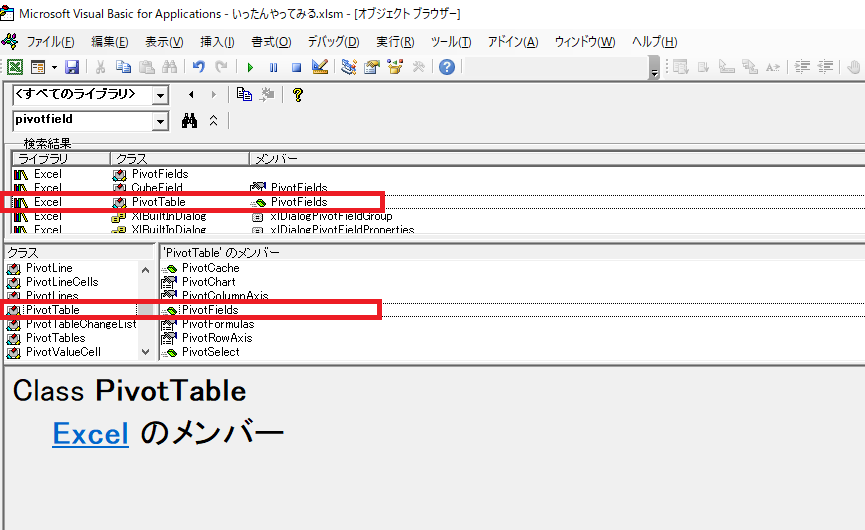This screenshot has width=865, height=530.
Task: Click the binoculars search button
Action: (x=190, y=120)
